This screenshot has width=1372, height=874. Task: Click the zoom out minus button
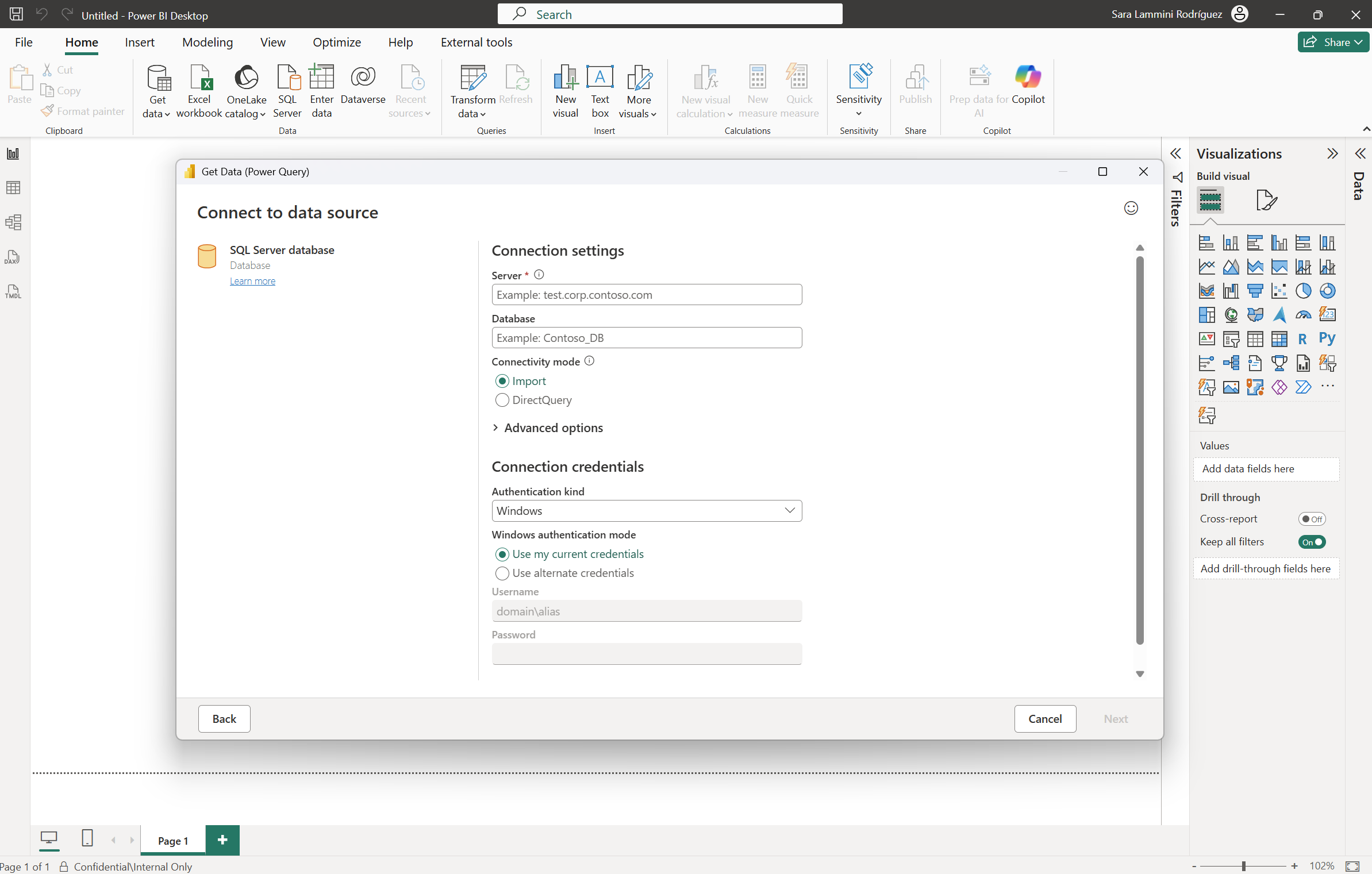1194,866
